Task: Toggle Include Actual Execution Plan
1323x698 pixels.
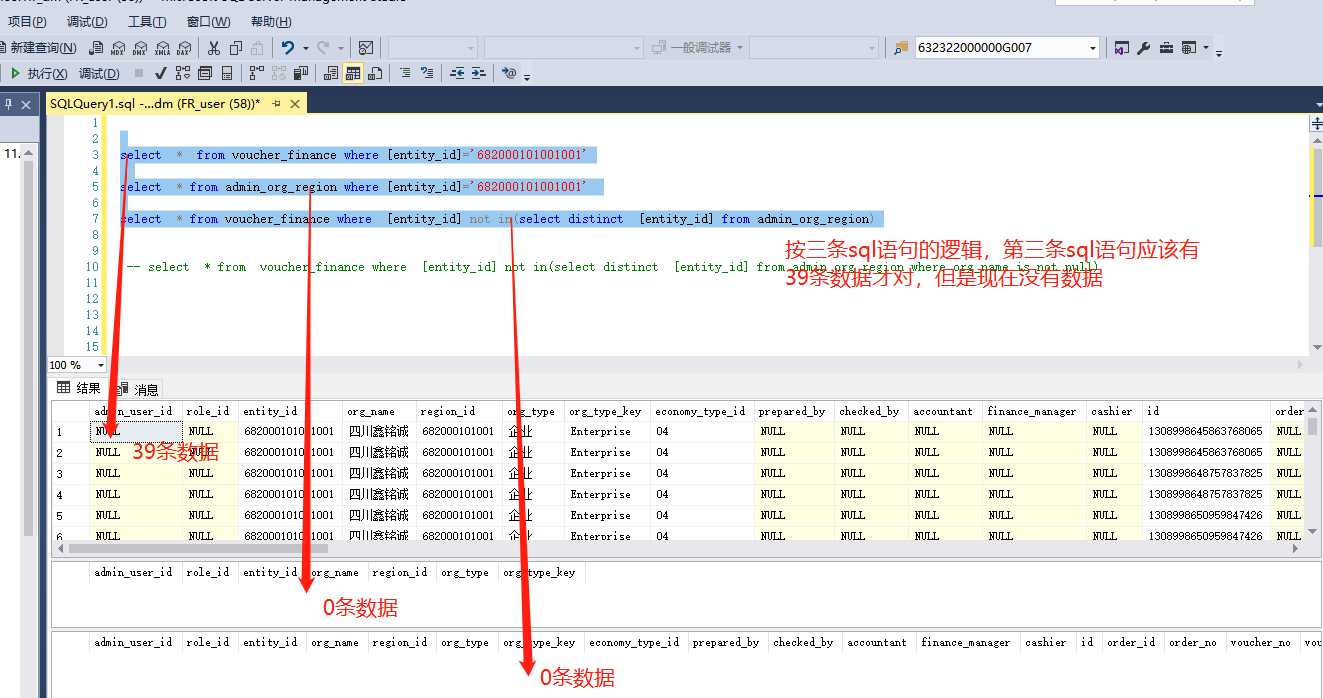Action: coord(256,73)
